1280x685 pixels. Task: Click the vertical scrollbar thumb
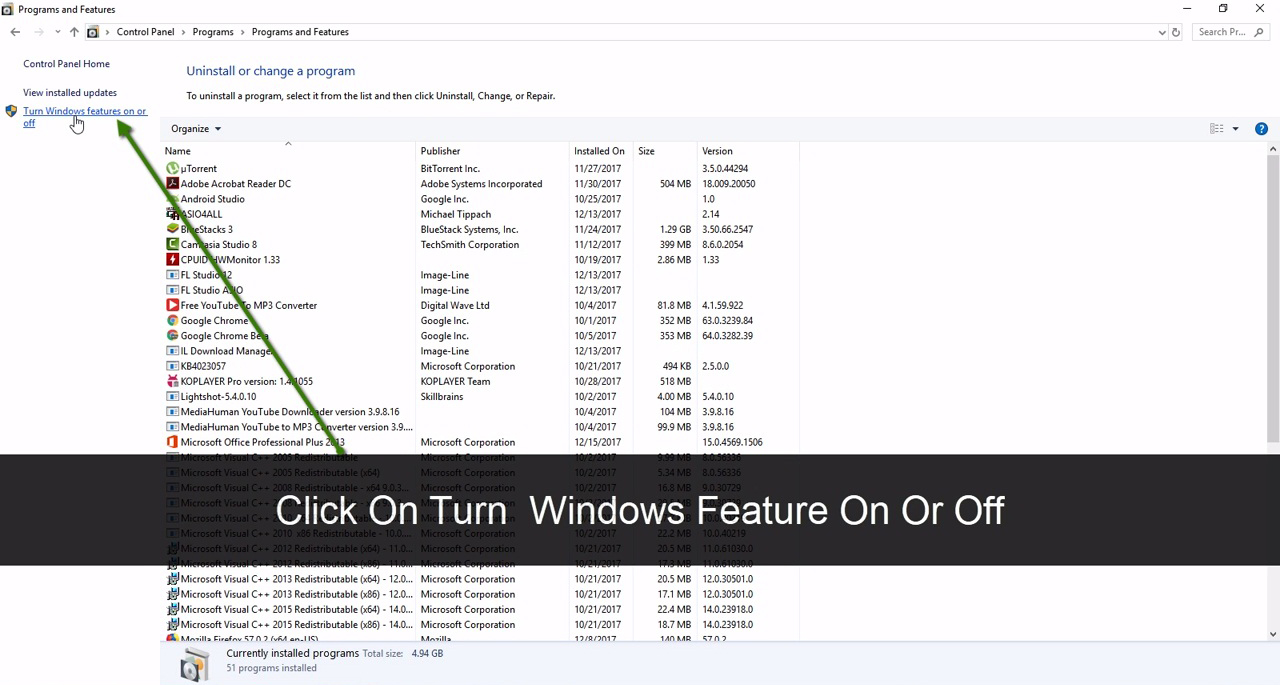point(1273,298)
